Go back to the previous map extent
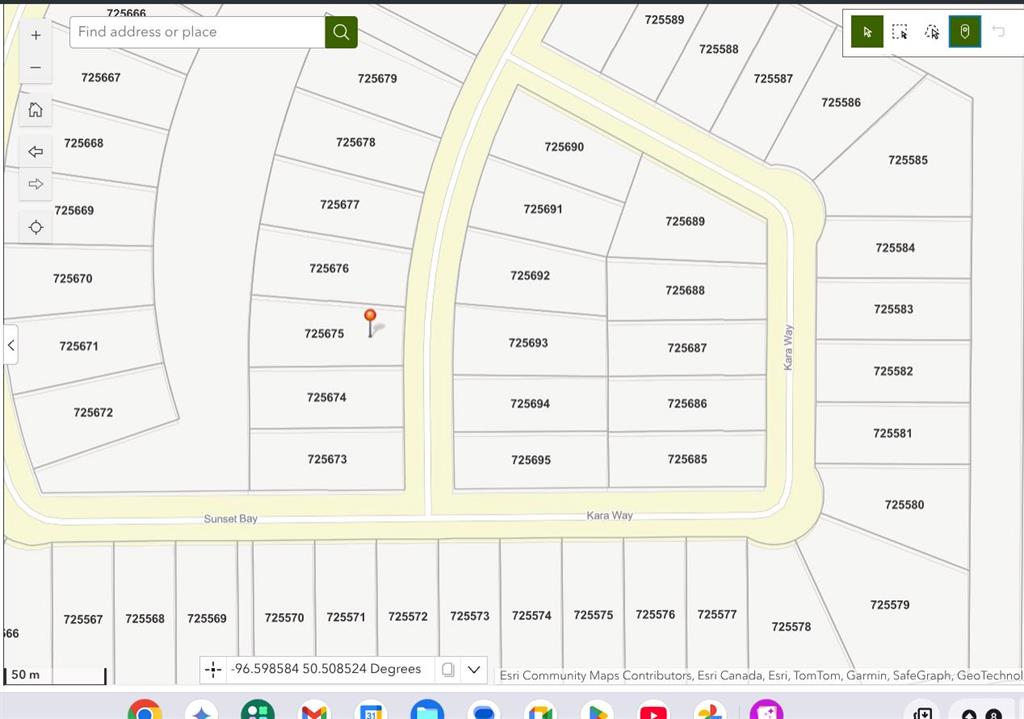This screenshot has width=1024, height=719. tap(36, 152)
